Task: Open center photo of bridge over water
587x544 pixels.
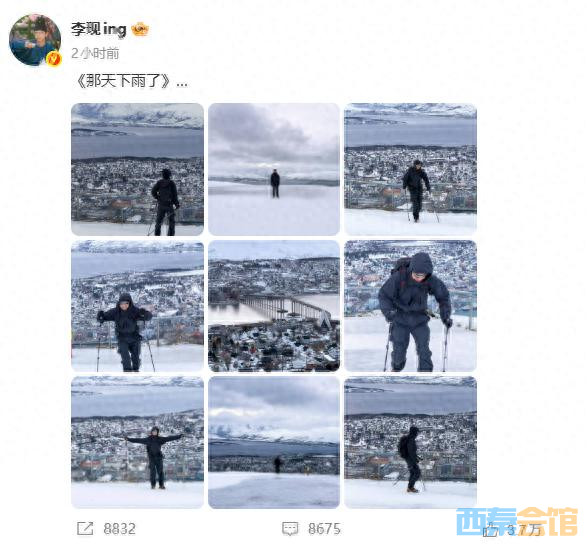Action: click(x=274, y=306)
